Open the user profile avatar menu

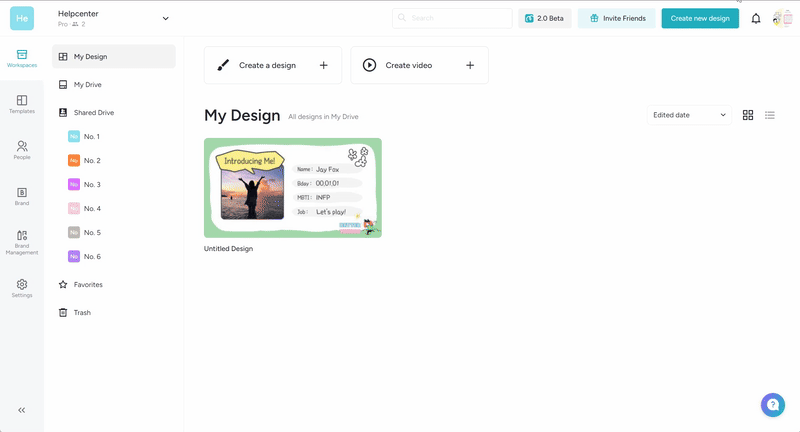point(782,18)
